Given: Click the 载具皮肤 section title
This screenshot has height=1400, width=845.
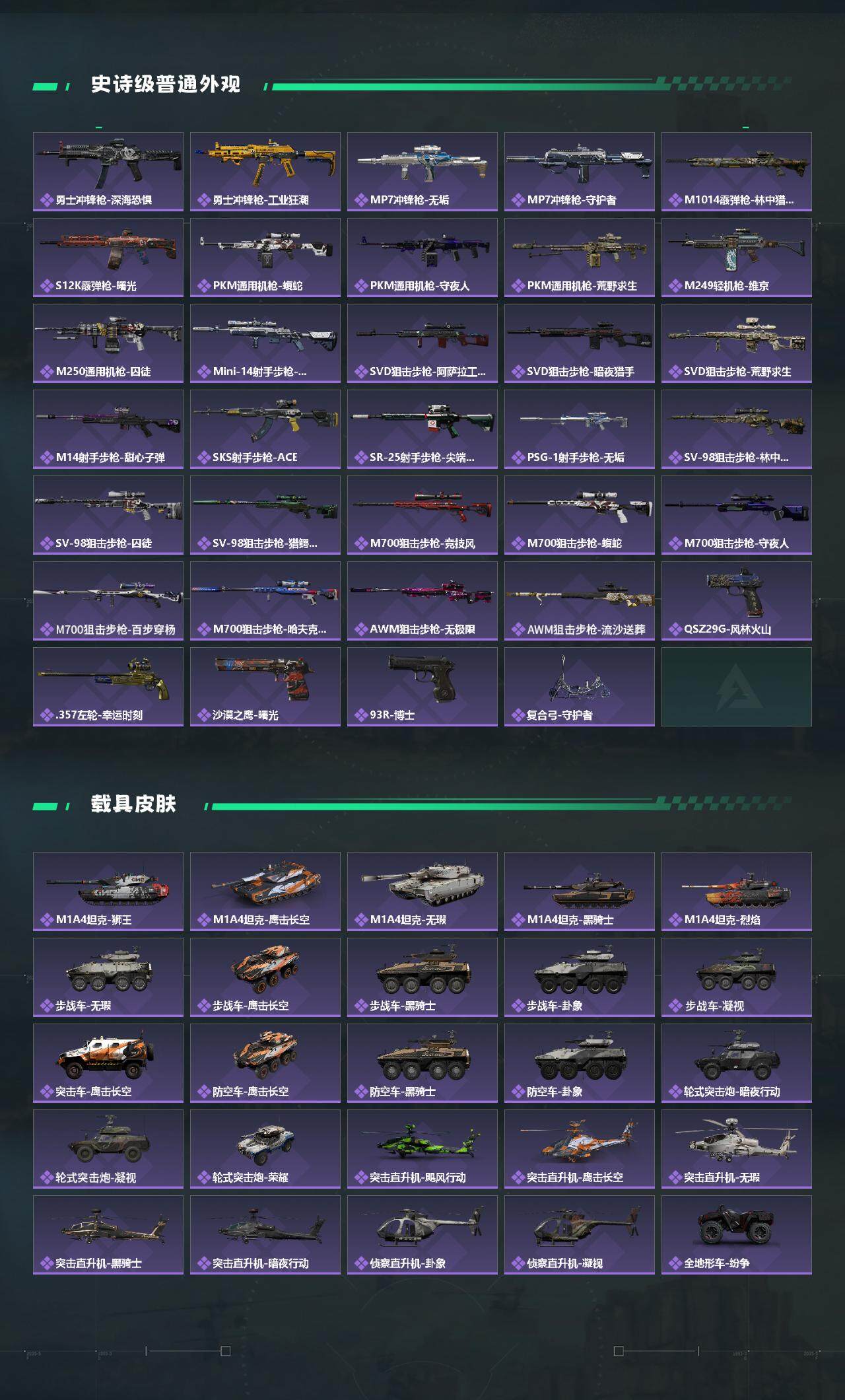Looking at the screenshot, I should point(133,804).
